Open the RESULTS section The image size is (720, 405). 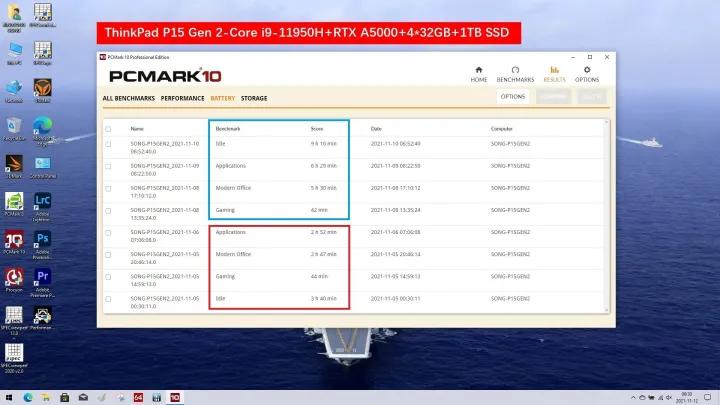point(554,74)
